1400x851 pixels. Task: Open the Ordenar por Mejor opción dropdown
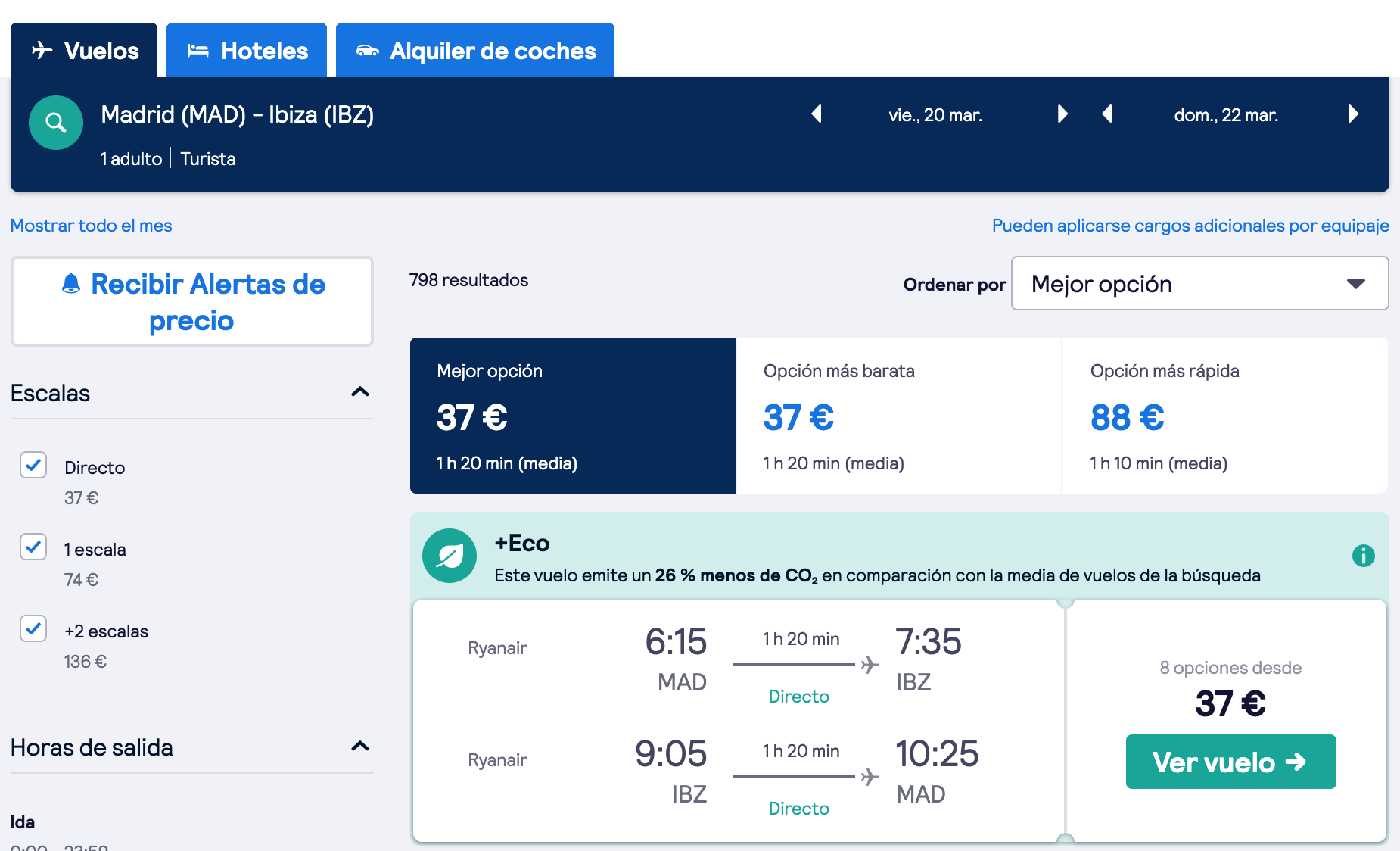tap(1199, 284)
